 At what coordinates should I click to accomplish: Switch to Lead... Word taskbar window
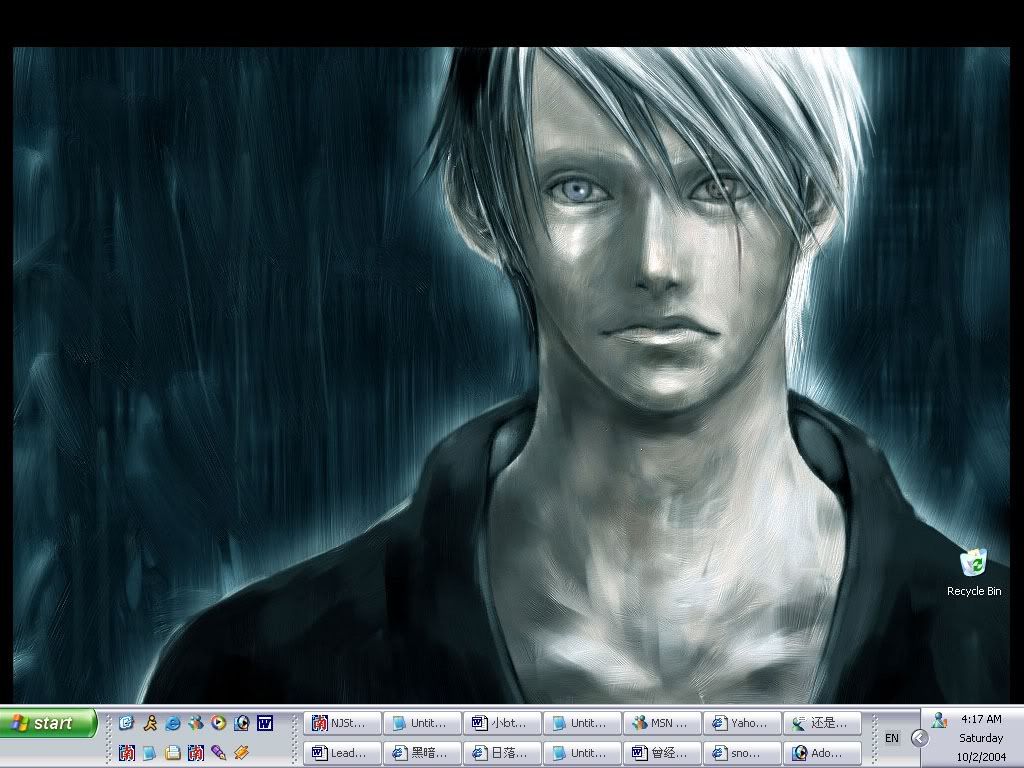[x=342, y=753]
